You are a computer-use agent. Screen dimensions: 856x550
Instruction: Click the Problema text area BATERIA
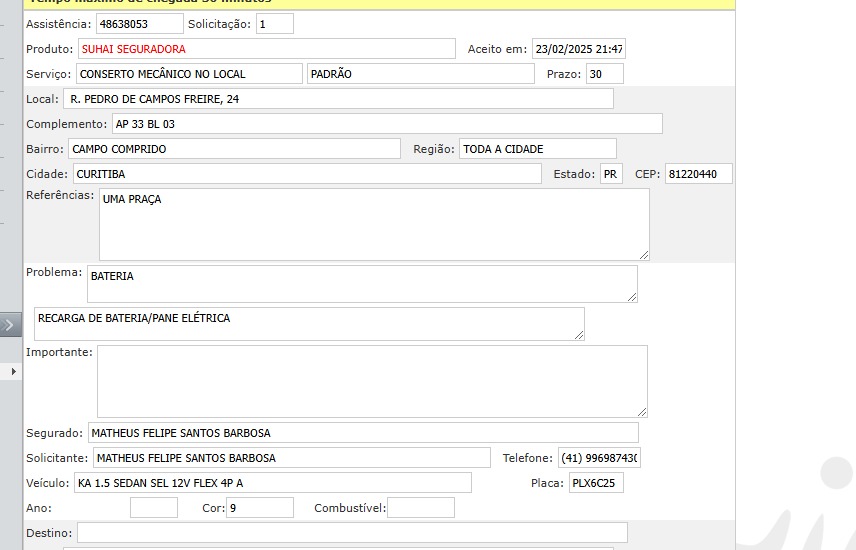tap(362, 284)
